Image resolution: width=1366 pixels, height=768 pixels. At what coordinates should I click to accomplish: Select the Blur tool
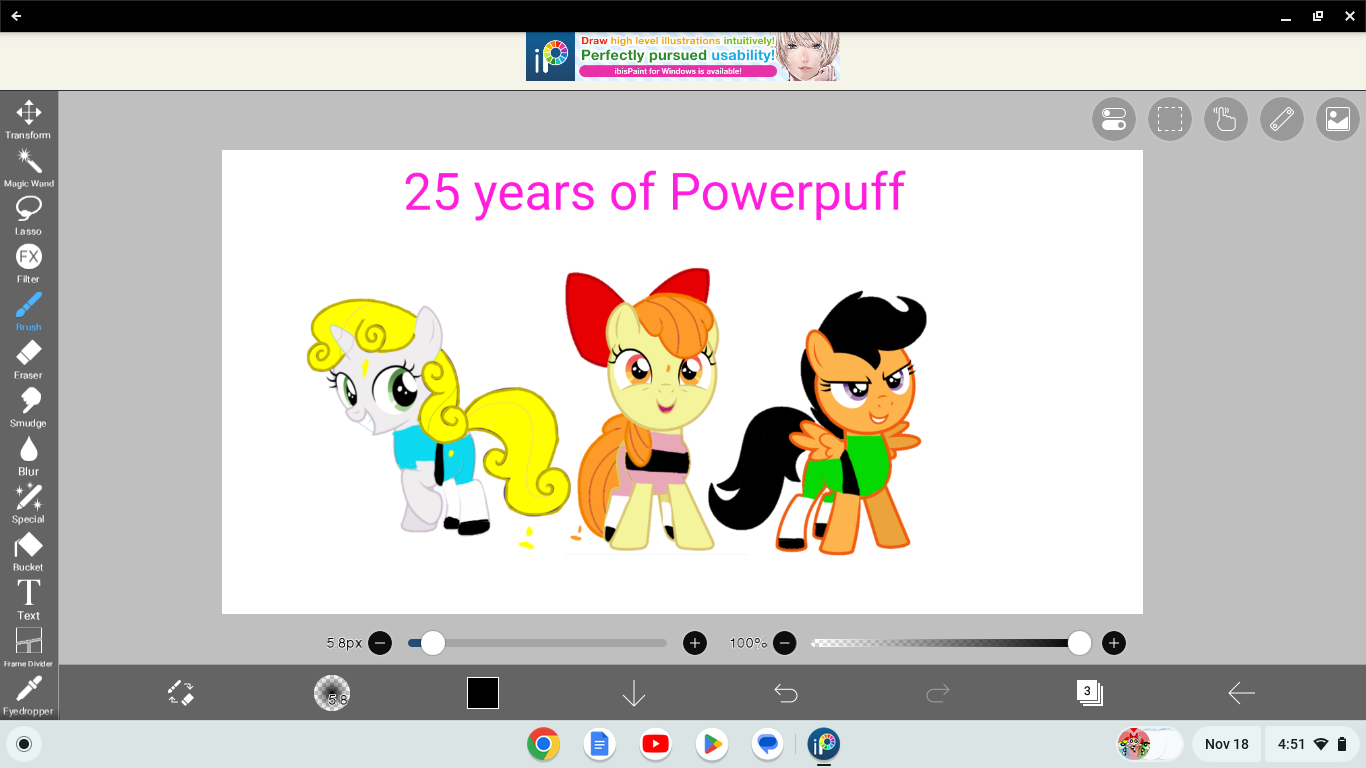coord(28,456)
